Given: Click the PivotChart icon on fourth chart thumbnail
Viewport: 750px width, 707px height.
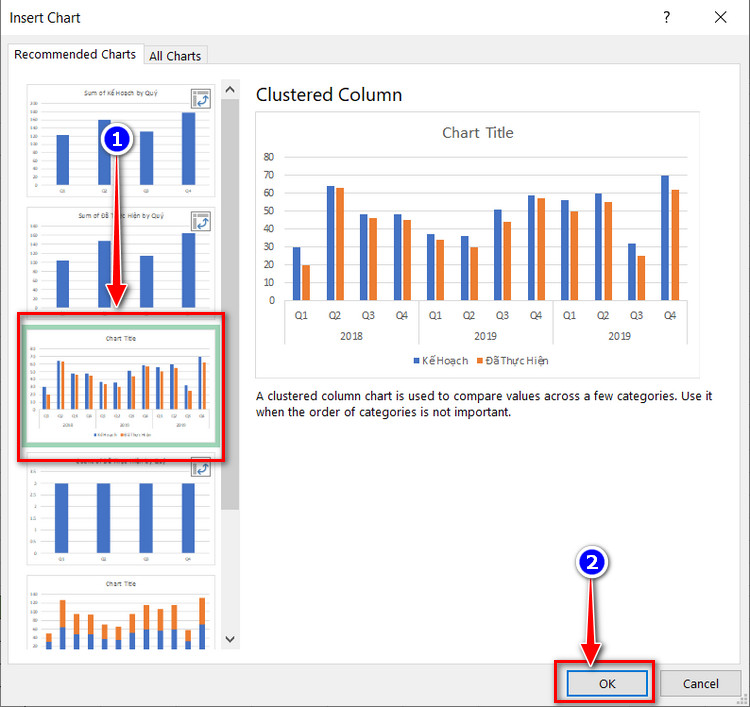Looking at the screenshot, I should pos(201,468).
